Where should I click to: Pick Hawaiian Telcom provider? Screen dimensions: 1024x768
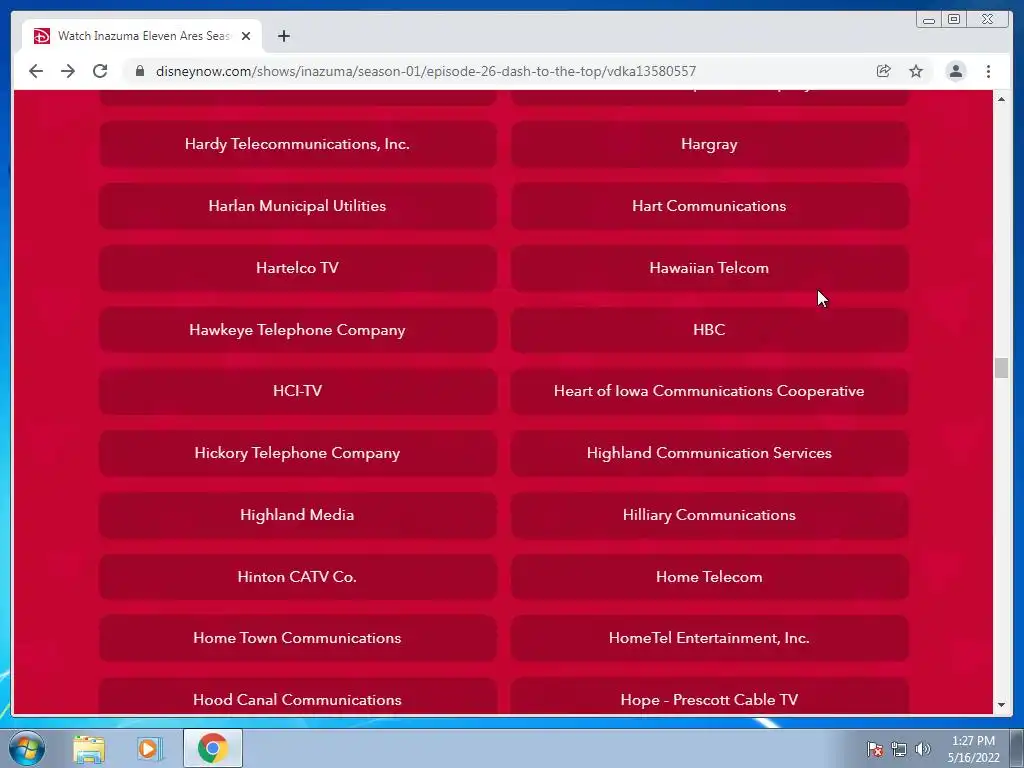(709, 268)
